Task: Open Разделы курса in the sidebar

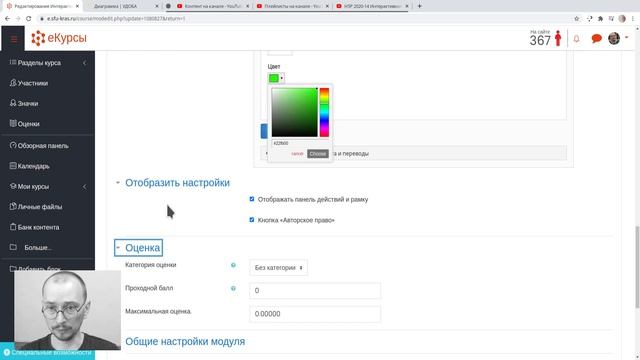Action: pyautogui.click(x=39, y=63)
